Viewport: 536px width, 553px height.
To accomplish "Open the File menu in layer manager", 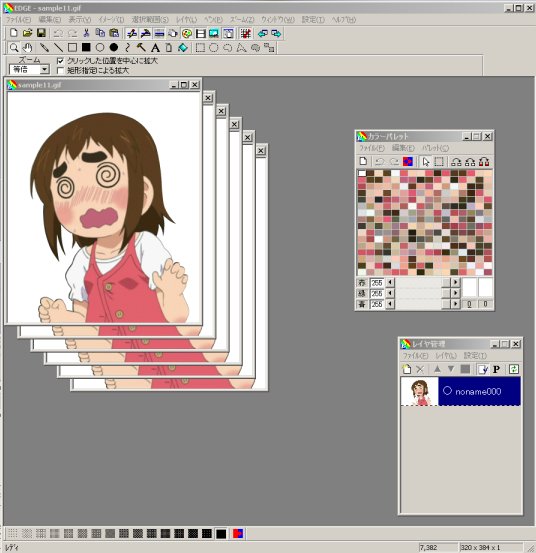I will tap(415, 356).
